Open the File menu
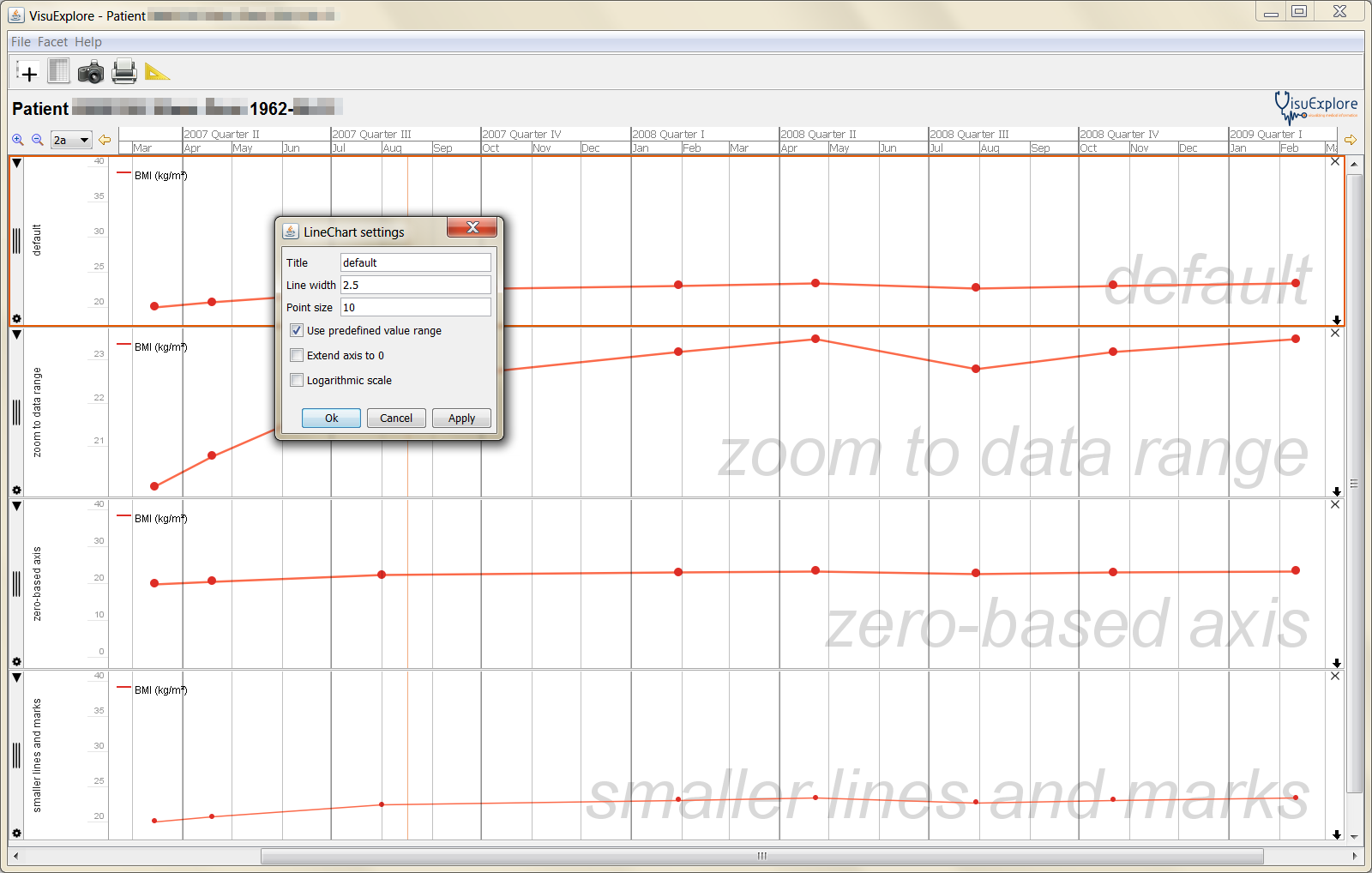The width and height of the screenshot is (1372, 873). [21, 42]
